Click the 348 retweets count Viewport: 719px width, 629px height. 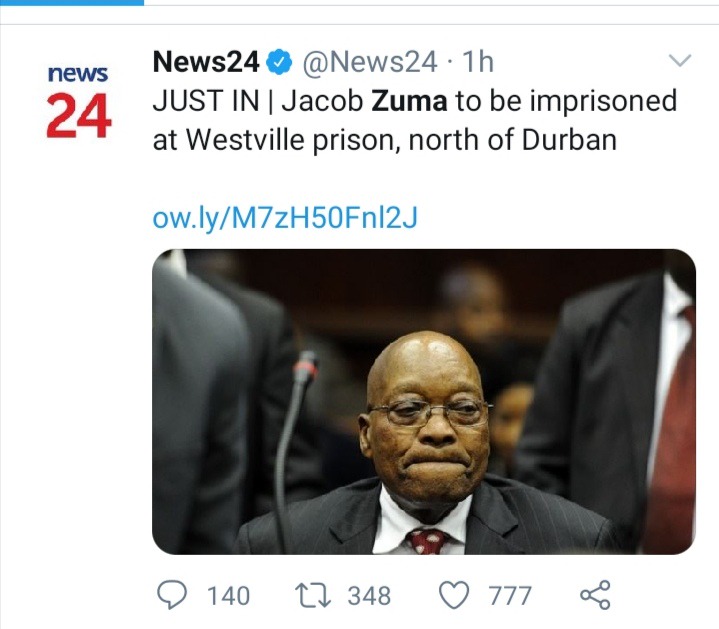pos(369,596)
